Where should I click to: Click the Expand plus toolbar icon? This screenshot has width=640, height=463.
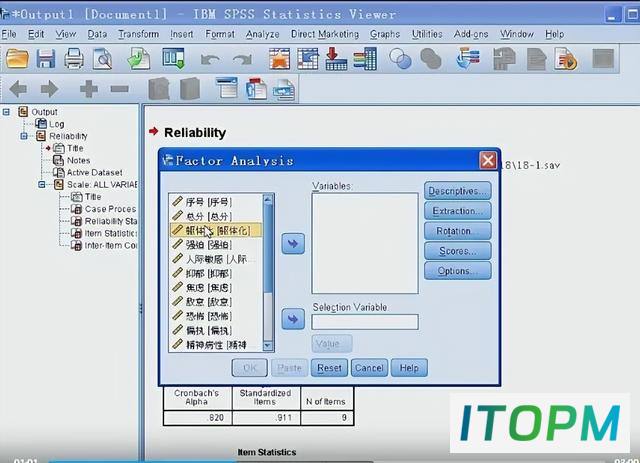point(89,89)
